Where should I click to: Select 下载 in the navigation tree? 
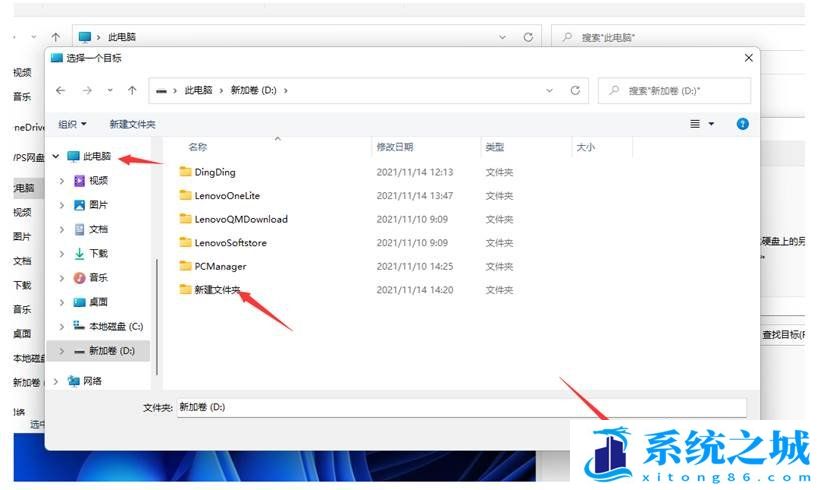(98, 254)
